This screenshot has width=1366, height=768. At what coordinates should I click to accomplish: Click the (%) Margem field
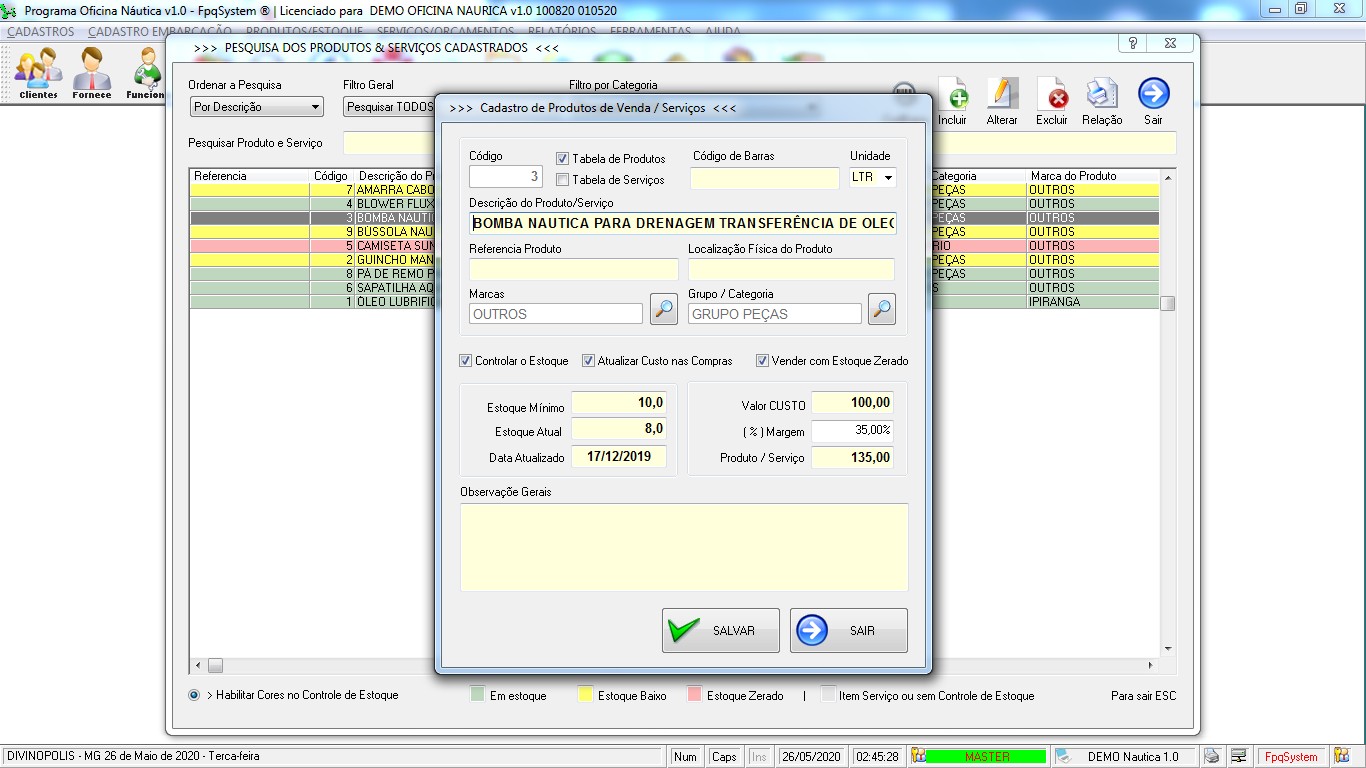click(x=852, y=431)
